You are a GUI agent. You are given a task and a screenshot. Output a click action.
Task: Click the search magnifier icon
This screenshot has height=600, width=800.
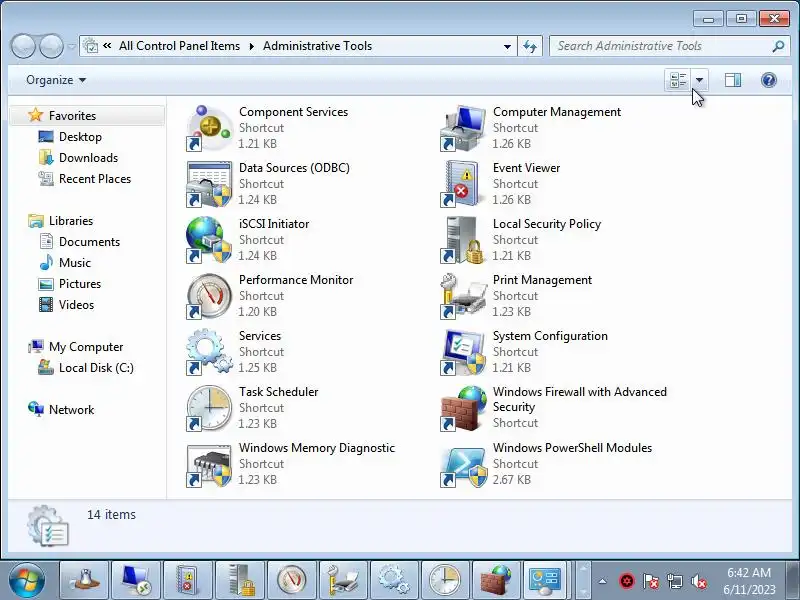[778, 46]
